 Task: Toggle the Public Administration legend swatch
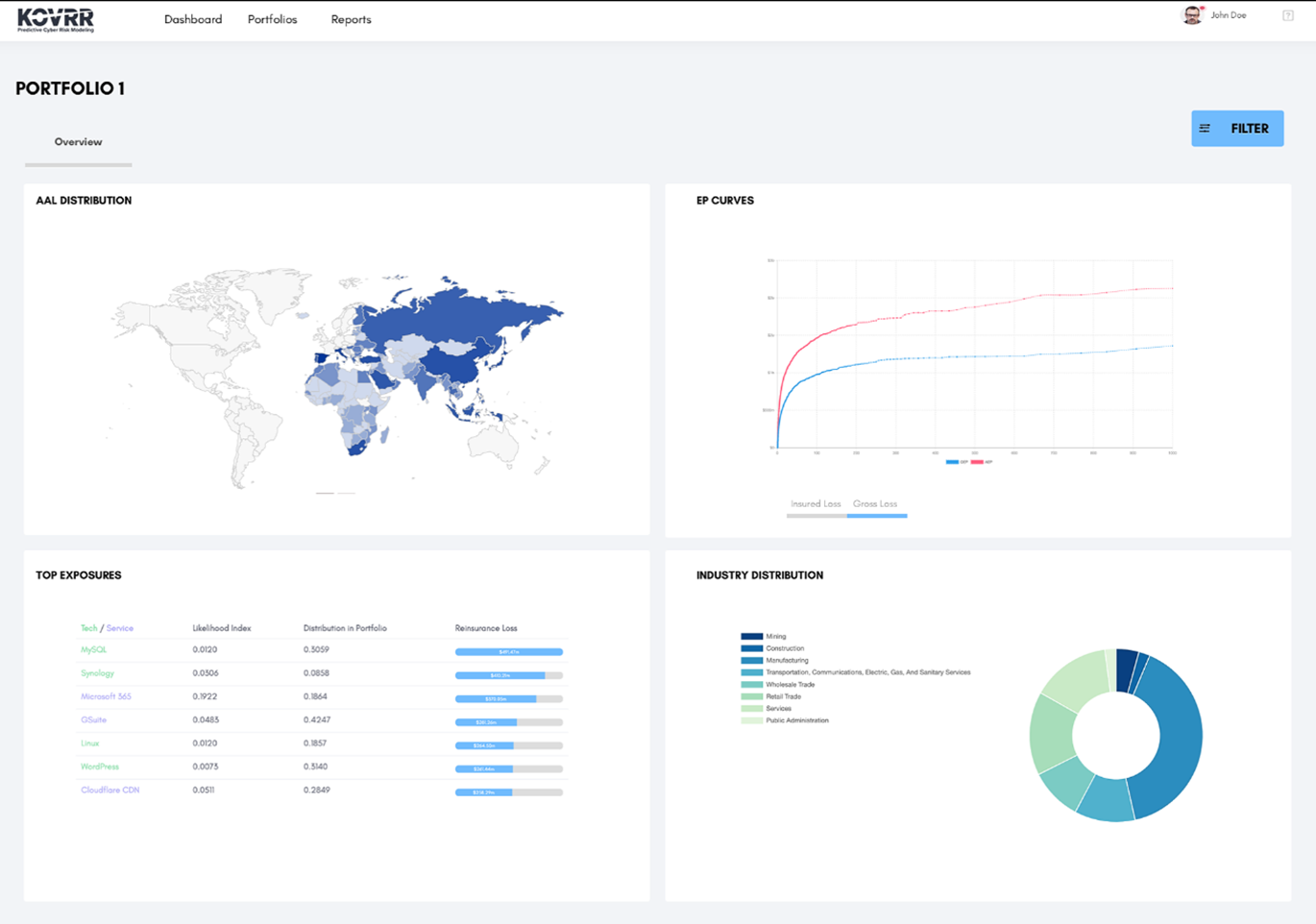752,720
